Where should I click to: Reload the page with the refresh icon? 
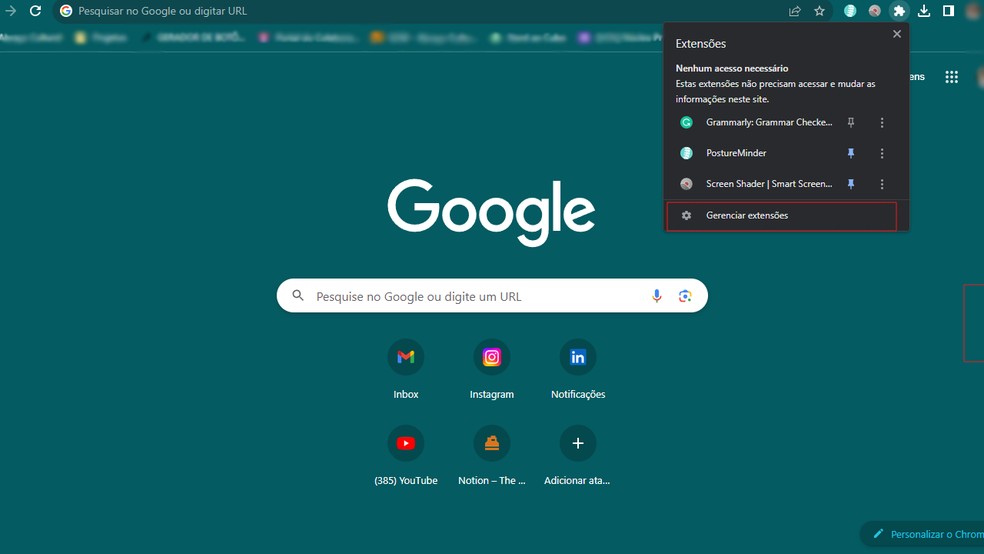pyautogui.click(x=35, y=11)
